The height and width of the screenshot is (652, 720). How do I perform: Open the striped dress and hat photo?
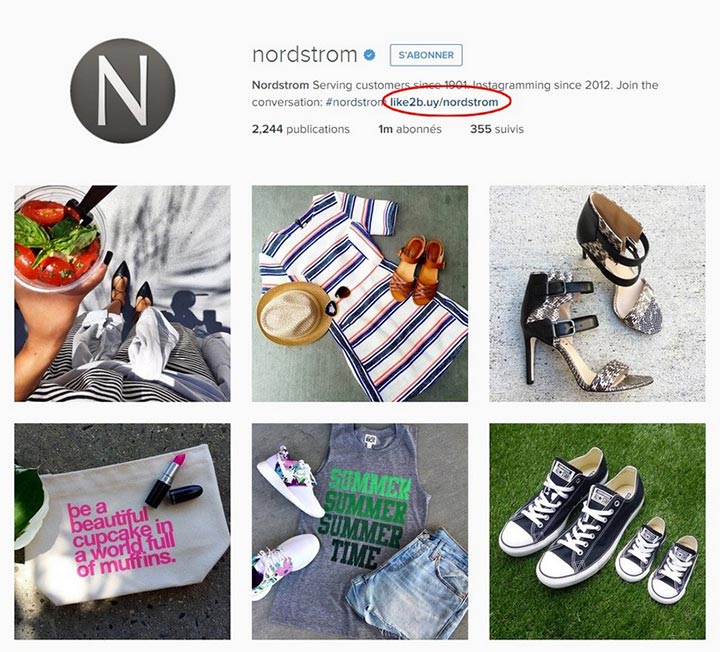(x=360, y=293)
